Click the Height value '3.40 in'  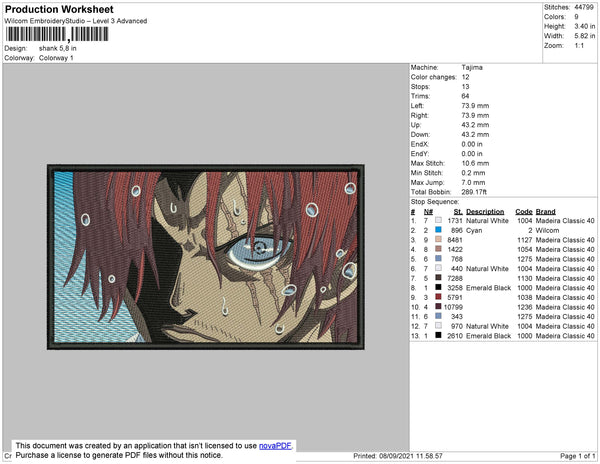584,26
